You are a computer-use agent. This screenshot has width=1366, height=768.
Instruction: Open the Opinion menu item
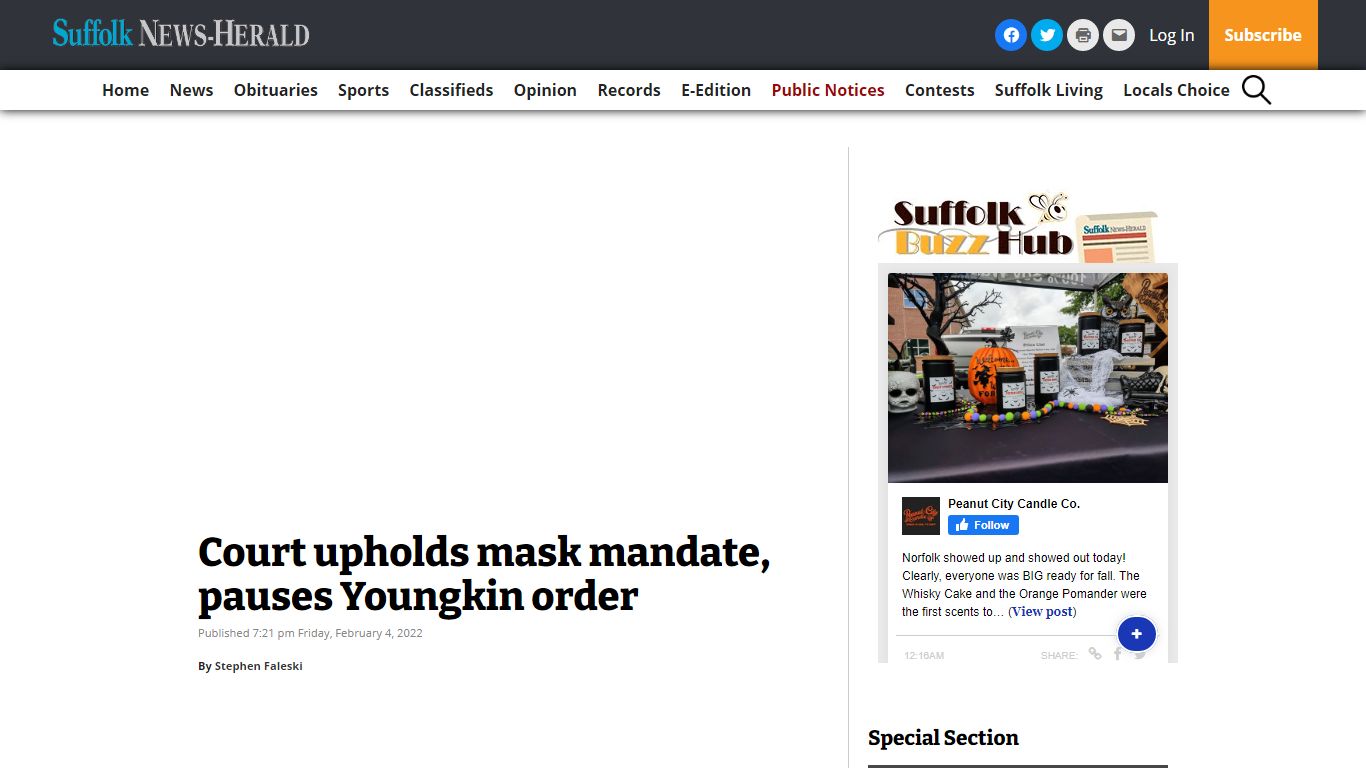point(545,90)
